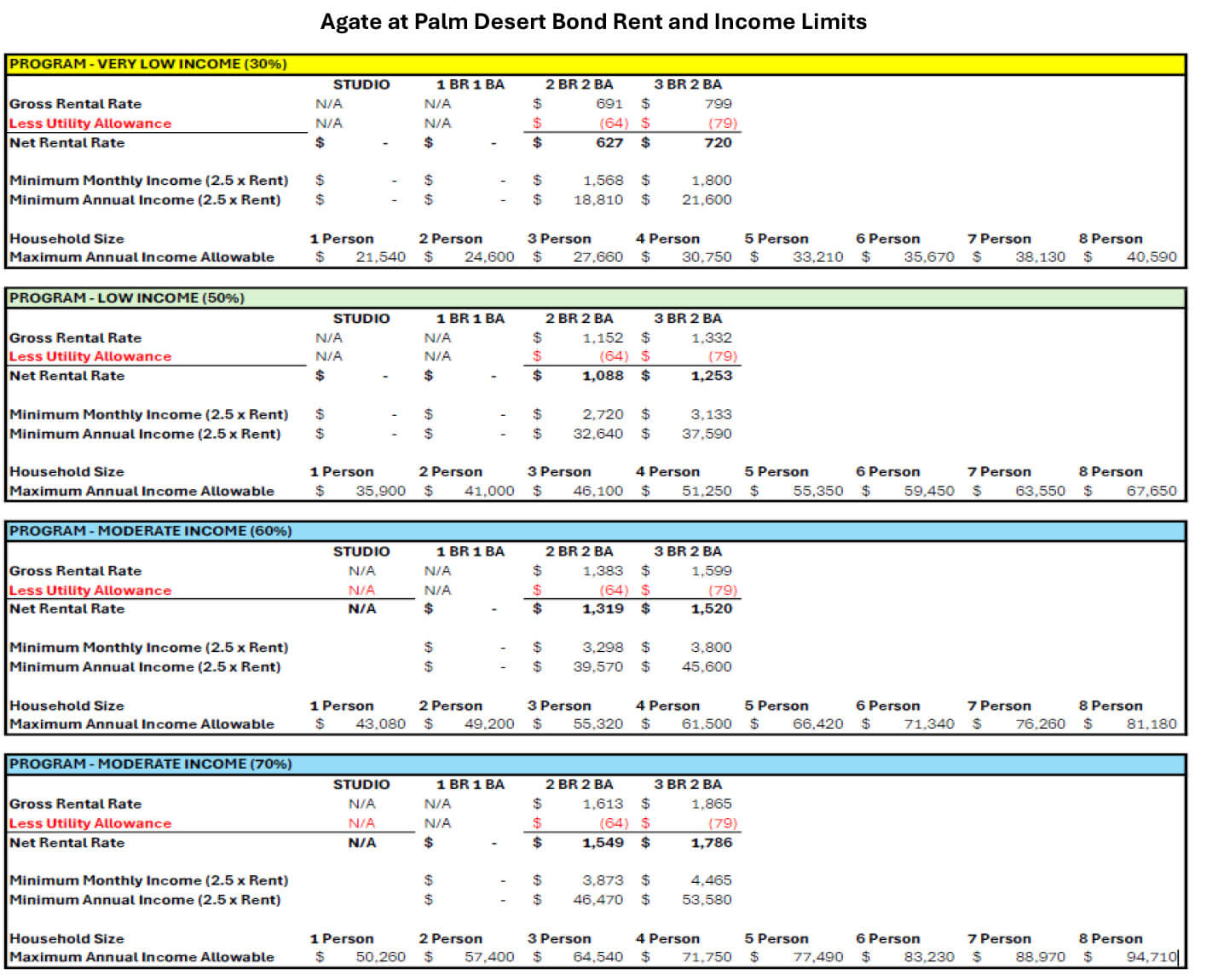Select the PROGRAM - MODERATE INCOME (60%) header

(595, 531)
